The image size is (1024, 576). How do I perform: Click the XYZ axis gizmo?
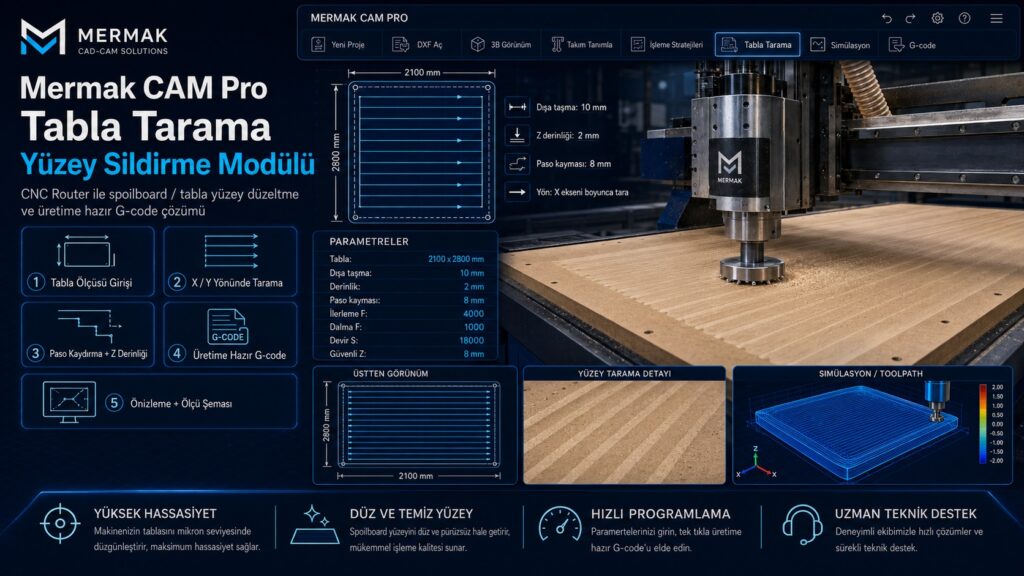[x=756, y=464]
